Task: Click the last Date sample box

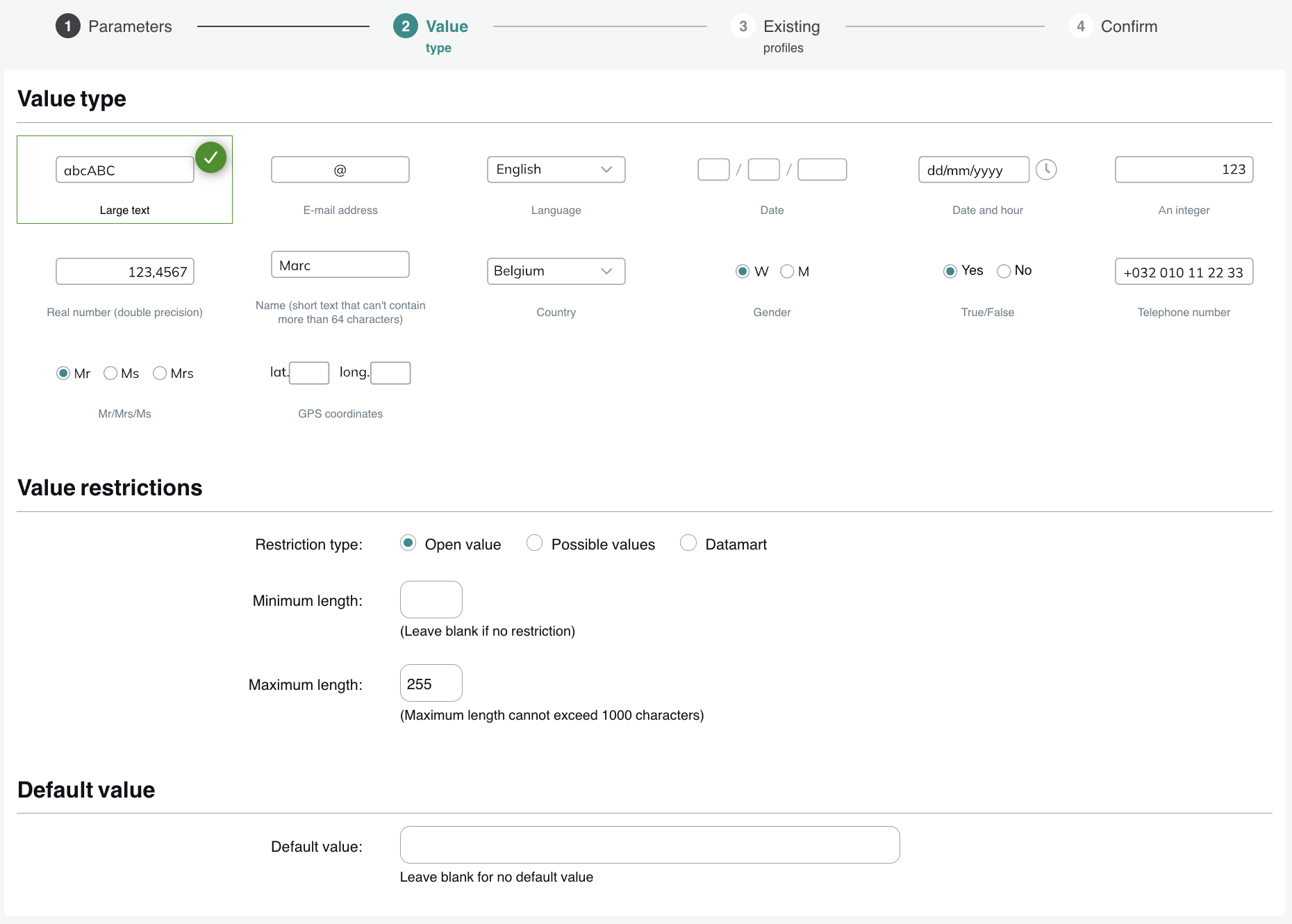Action: tap(822, 170)
